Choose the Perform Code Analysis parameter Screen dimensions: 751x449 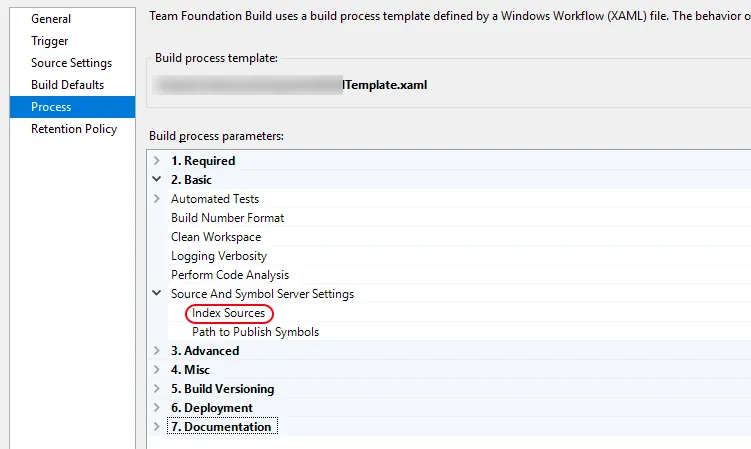pyautogui.click(x=230, y=275)
